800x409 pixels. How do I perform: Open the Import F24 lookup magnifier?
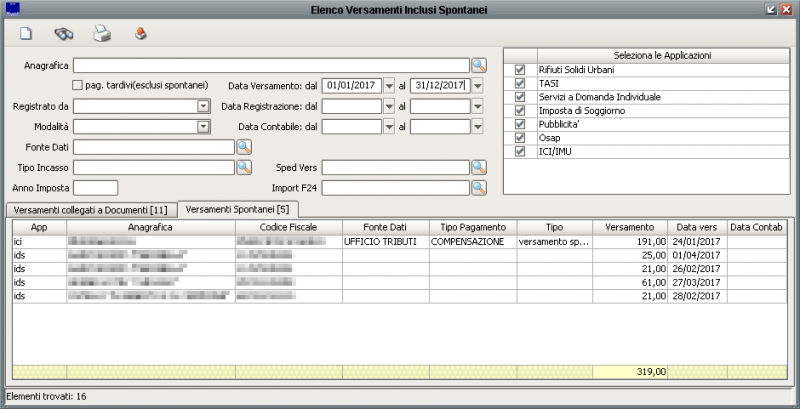[478, 187]
